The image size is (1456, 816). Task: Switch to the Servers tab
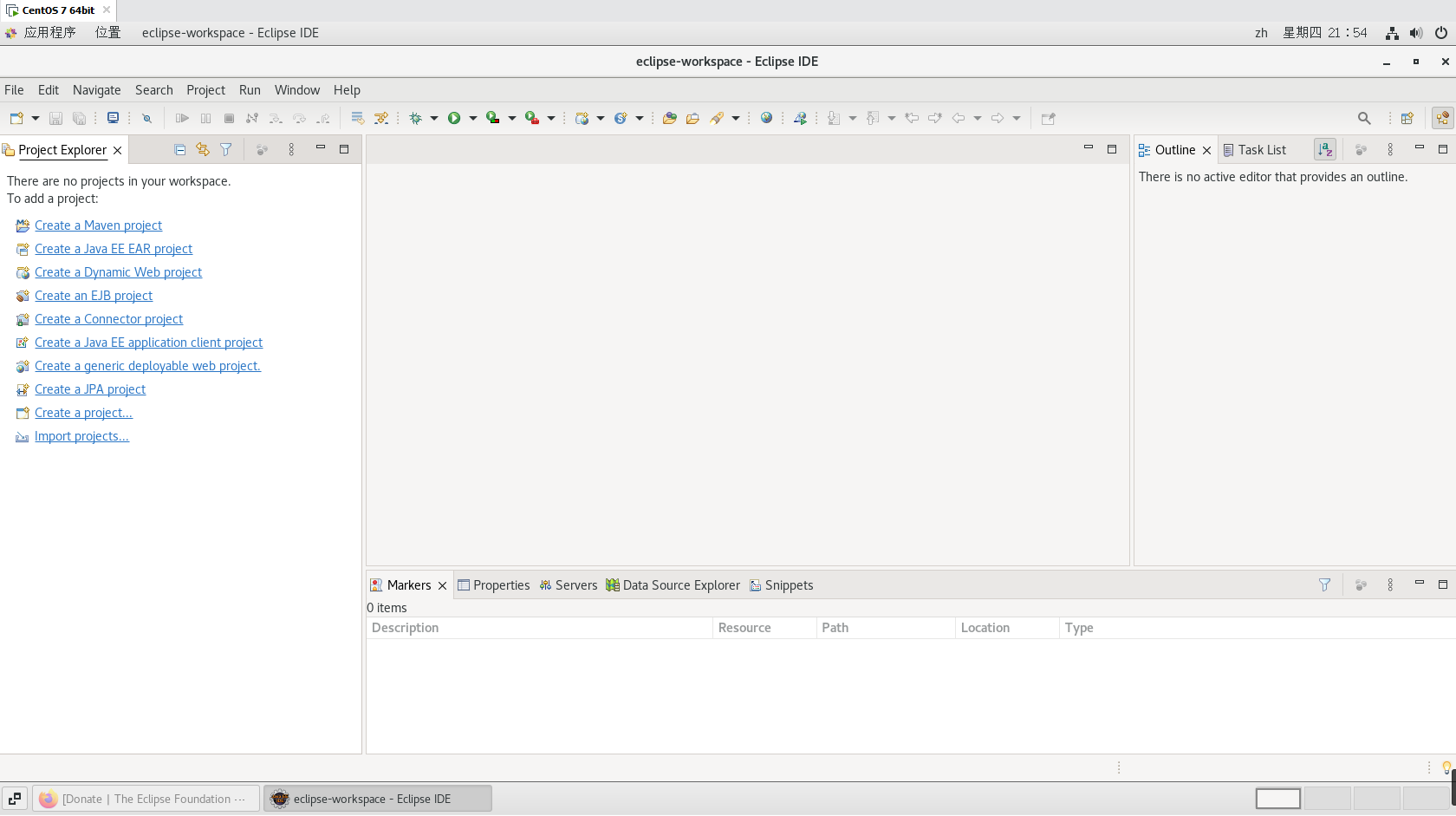click(x=569, y=585)
